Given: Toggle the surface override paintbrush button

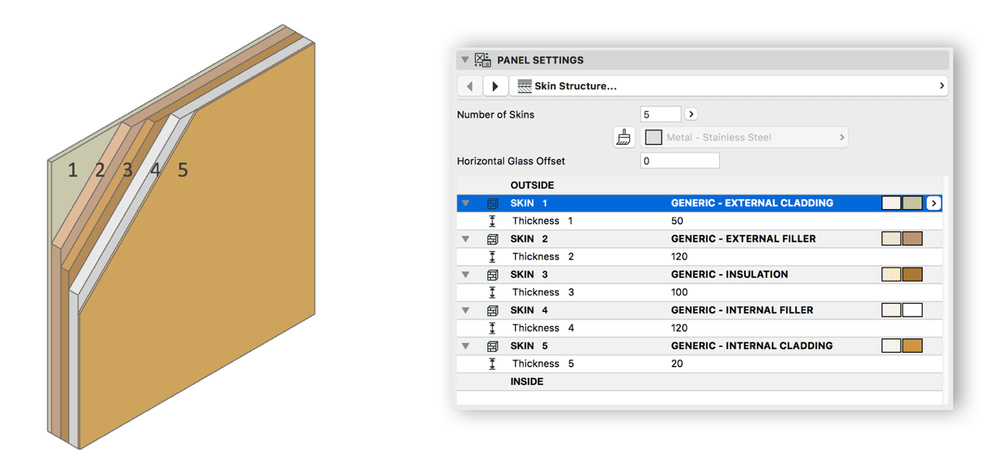Looking at the screenshot, I should point(624,137).
